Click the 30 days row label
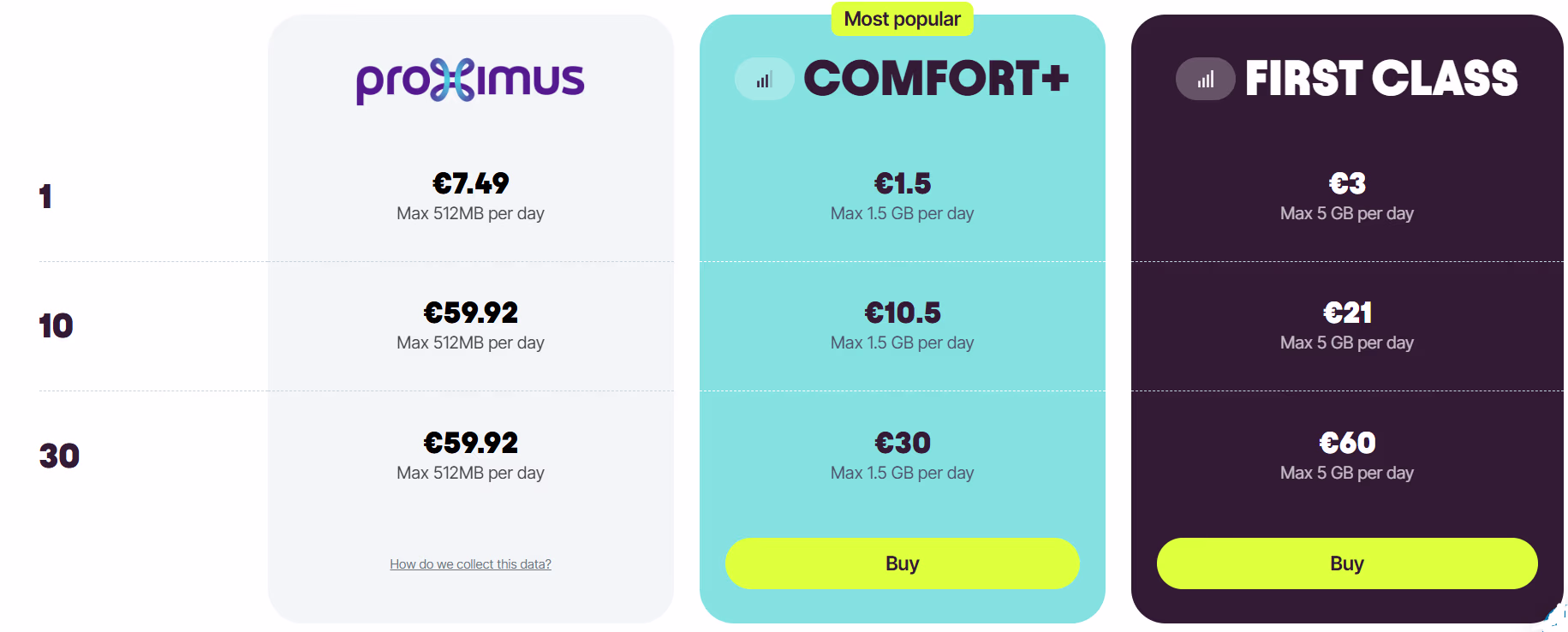The width and height of the screenshot is (1568, 632). tap(59, 456)
